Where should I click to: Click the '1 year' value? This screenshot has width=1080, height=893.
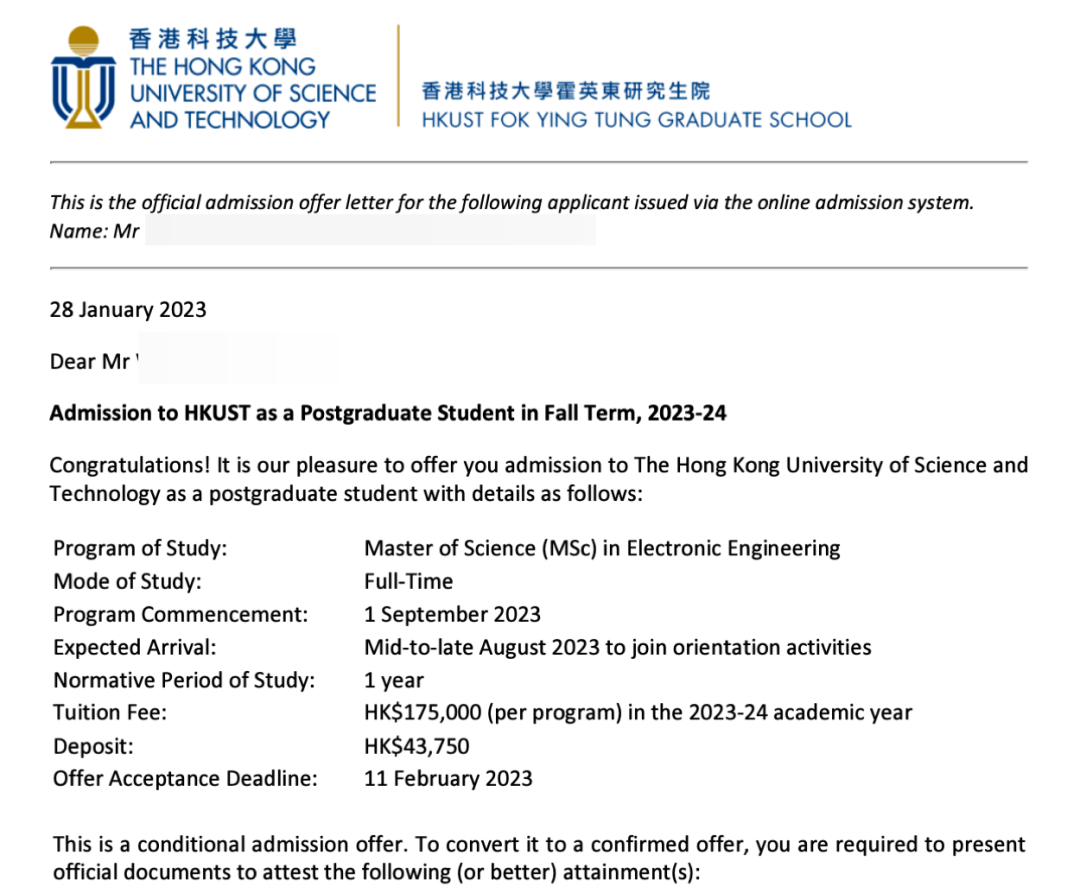click(394, 680)
